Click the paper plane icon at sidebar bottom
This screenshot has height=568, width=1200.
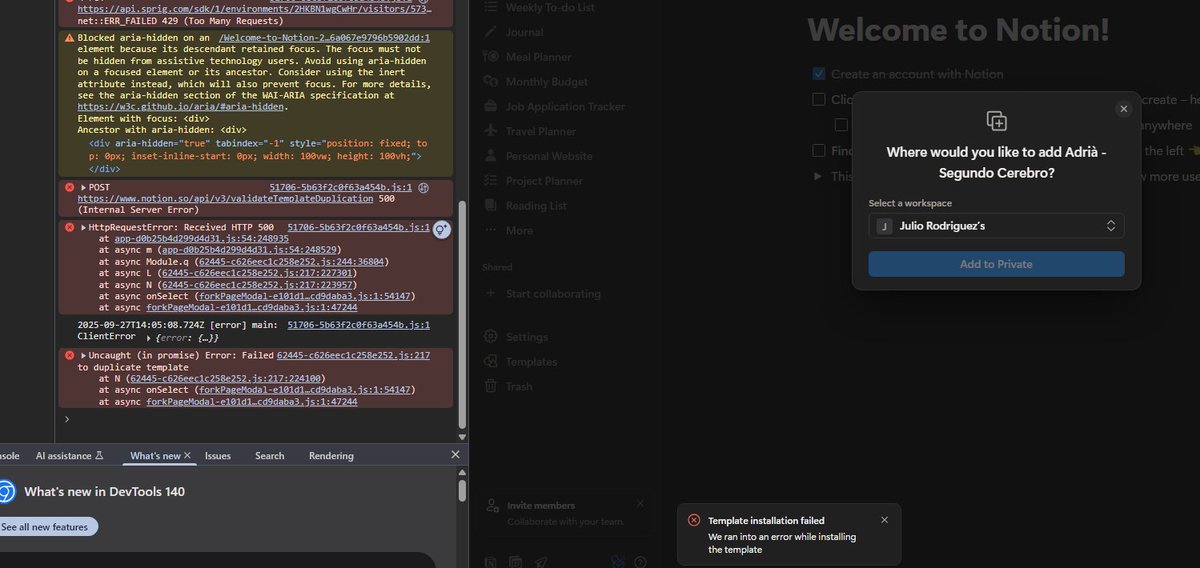[x=541, y=562]
